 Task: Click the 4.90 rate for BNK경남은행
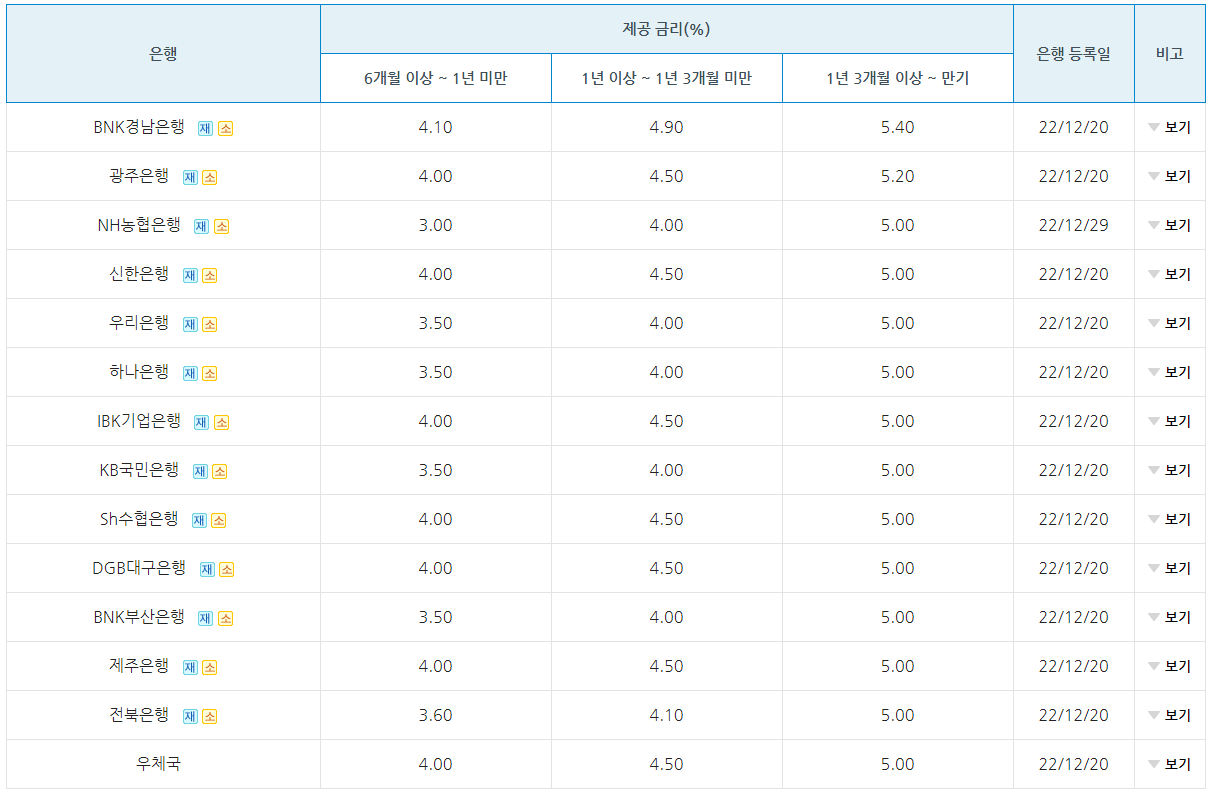(667, 127)
